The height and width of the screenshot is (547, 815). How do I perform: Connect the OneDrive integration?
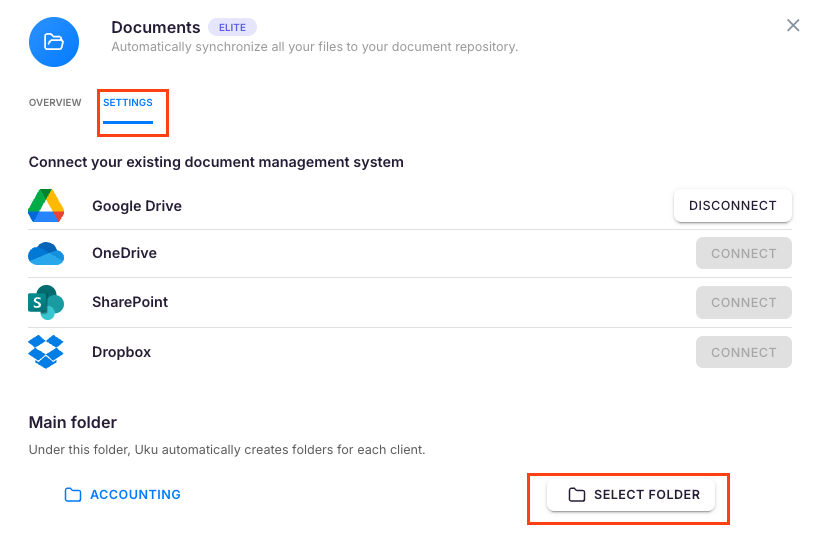(743, 254)
